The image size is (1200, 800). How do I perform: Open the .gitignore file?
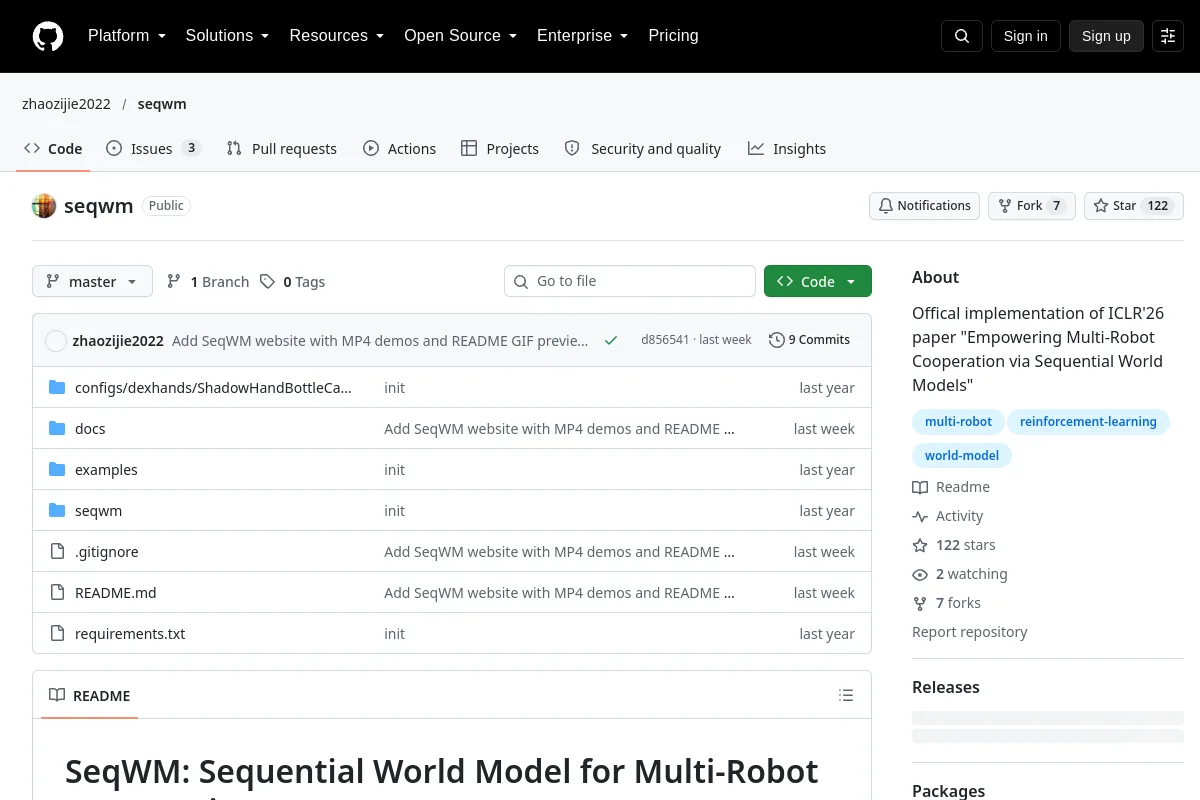pos(107,551)
